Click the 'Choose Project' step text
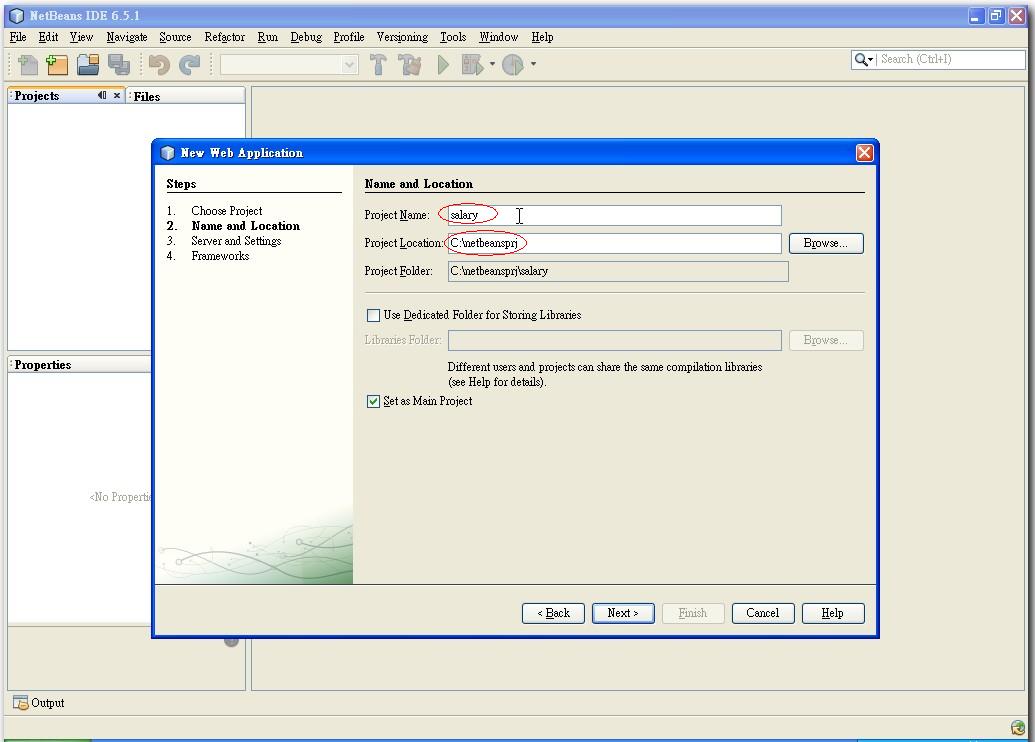The width and height of the screenshot is (1035, 742). [x=226, y=211]
